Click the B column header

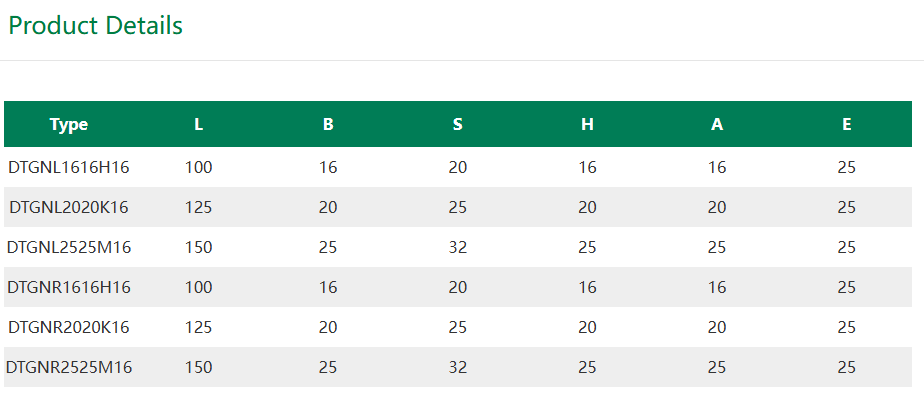click(328, 124)
